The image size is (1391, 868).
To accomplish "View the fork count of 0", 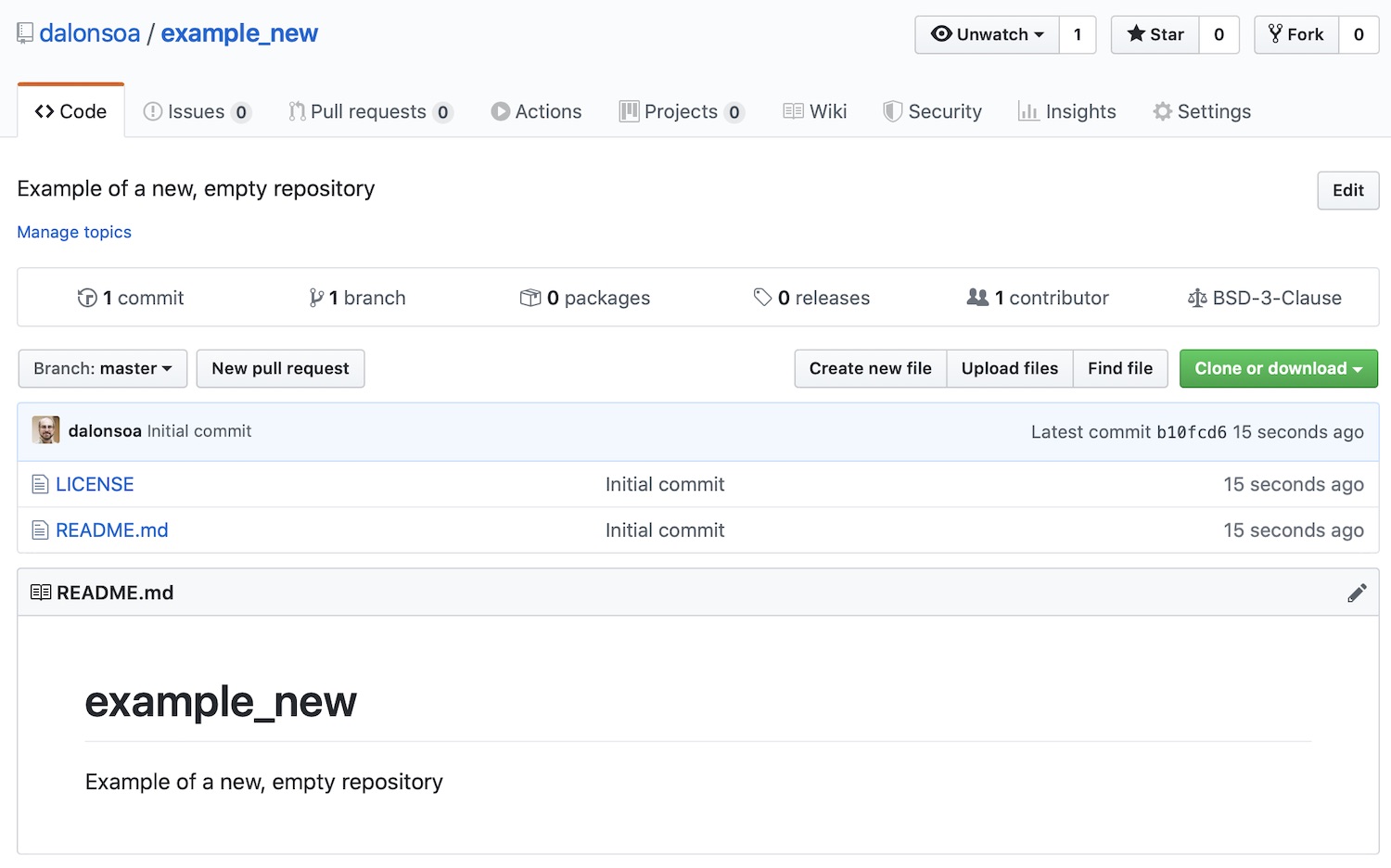I will click(x=1359, y=34).
